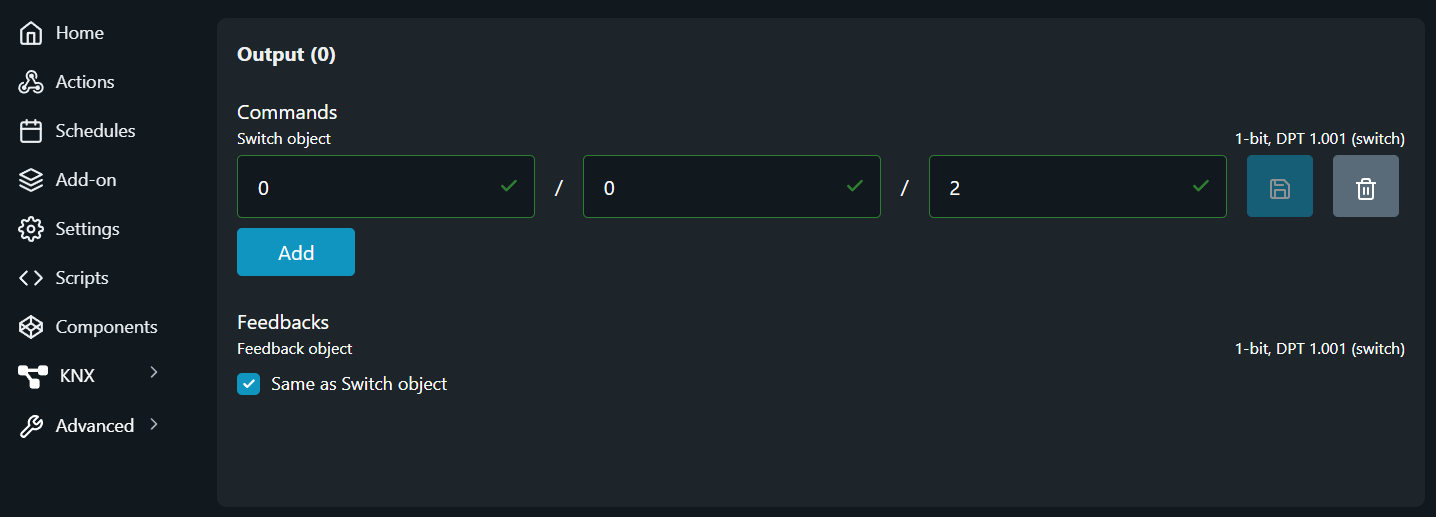The image size is (1436, 517).
Task: Click the Settings gear icon
Action: pyautogui.click(x=31, y=229)
